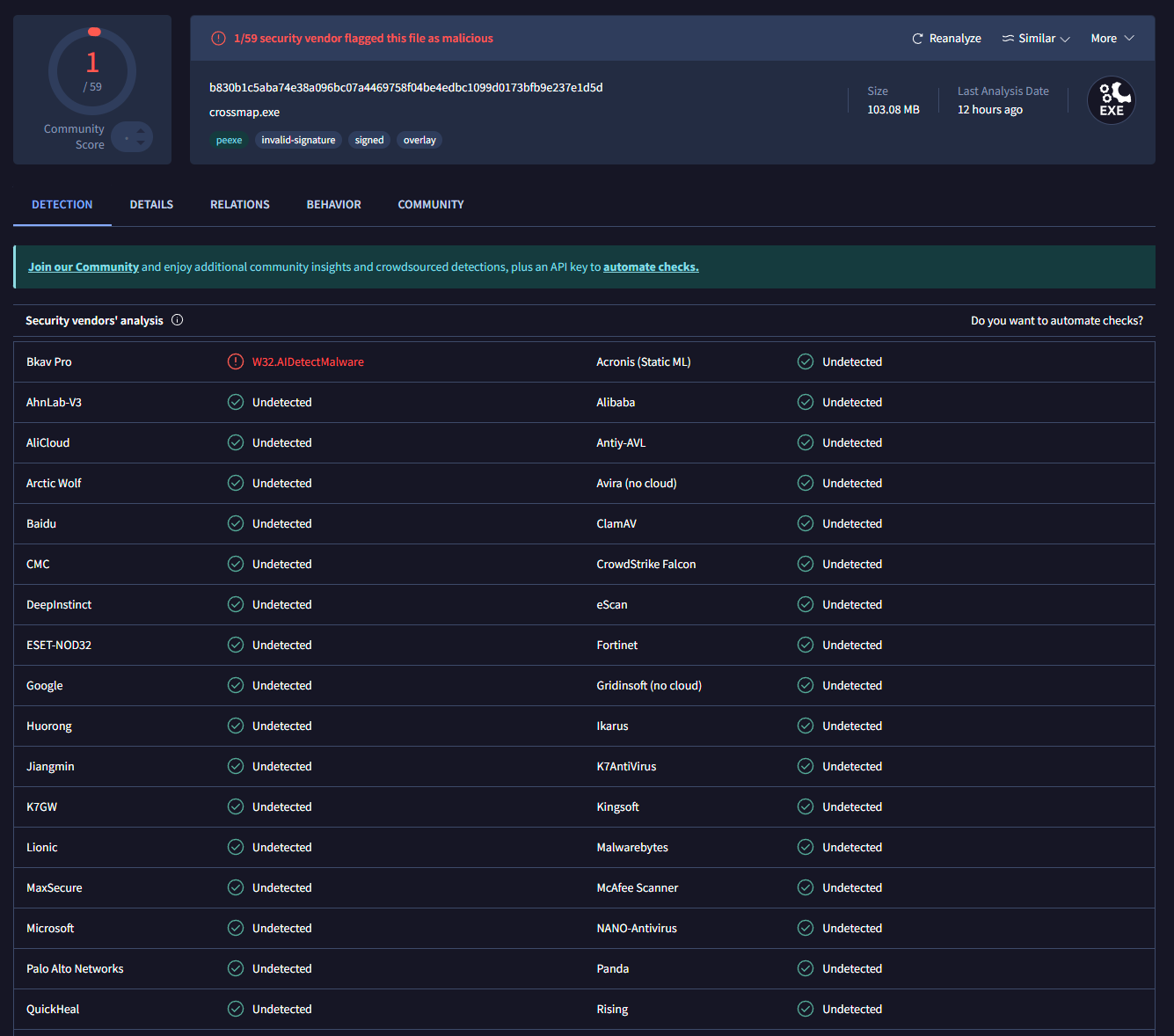1174x1036 pixels.
Task: Click the eScan undetected check icon
Action: (x=806, y=604)
